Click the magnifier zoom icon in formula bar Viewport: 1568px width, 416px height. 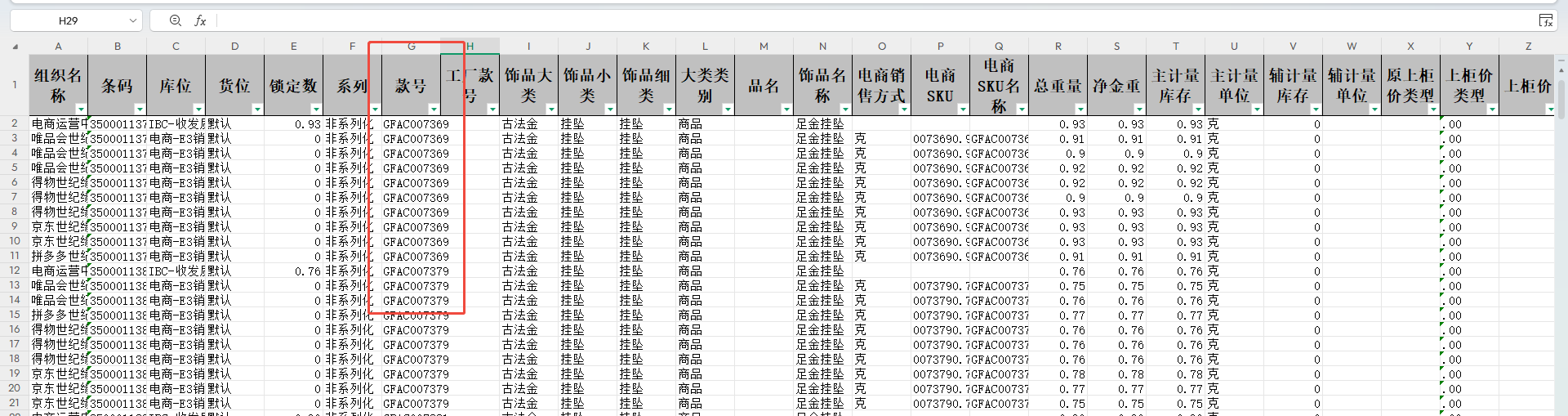tap(176, 20)
